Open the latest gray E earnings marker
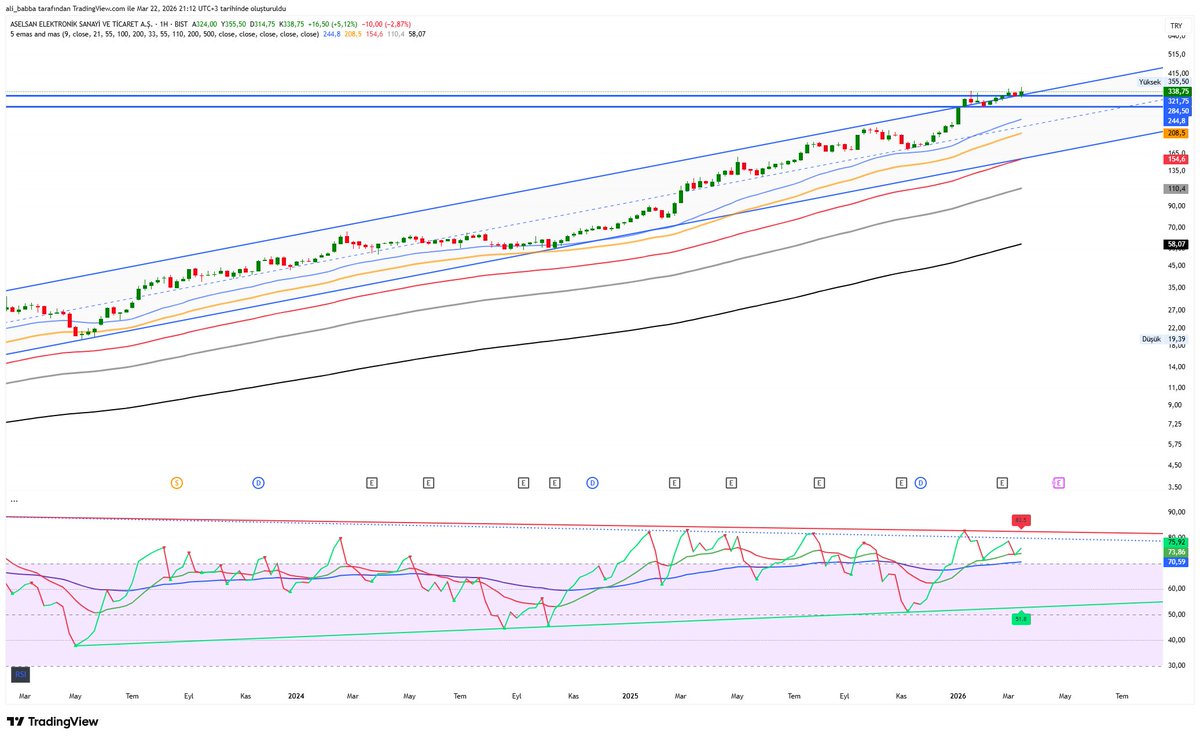 pyautogui.click(x=1002, y=482)
